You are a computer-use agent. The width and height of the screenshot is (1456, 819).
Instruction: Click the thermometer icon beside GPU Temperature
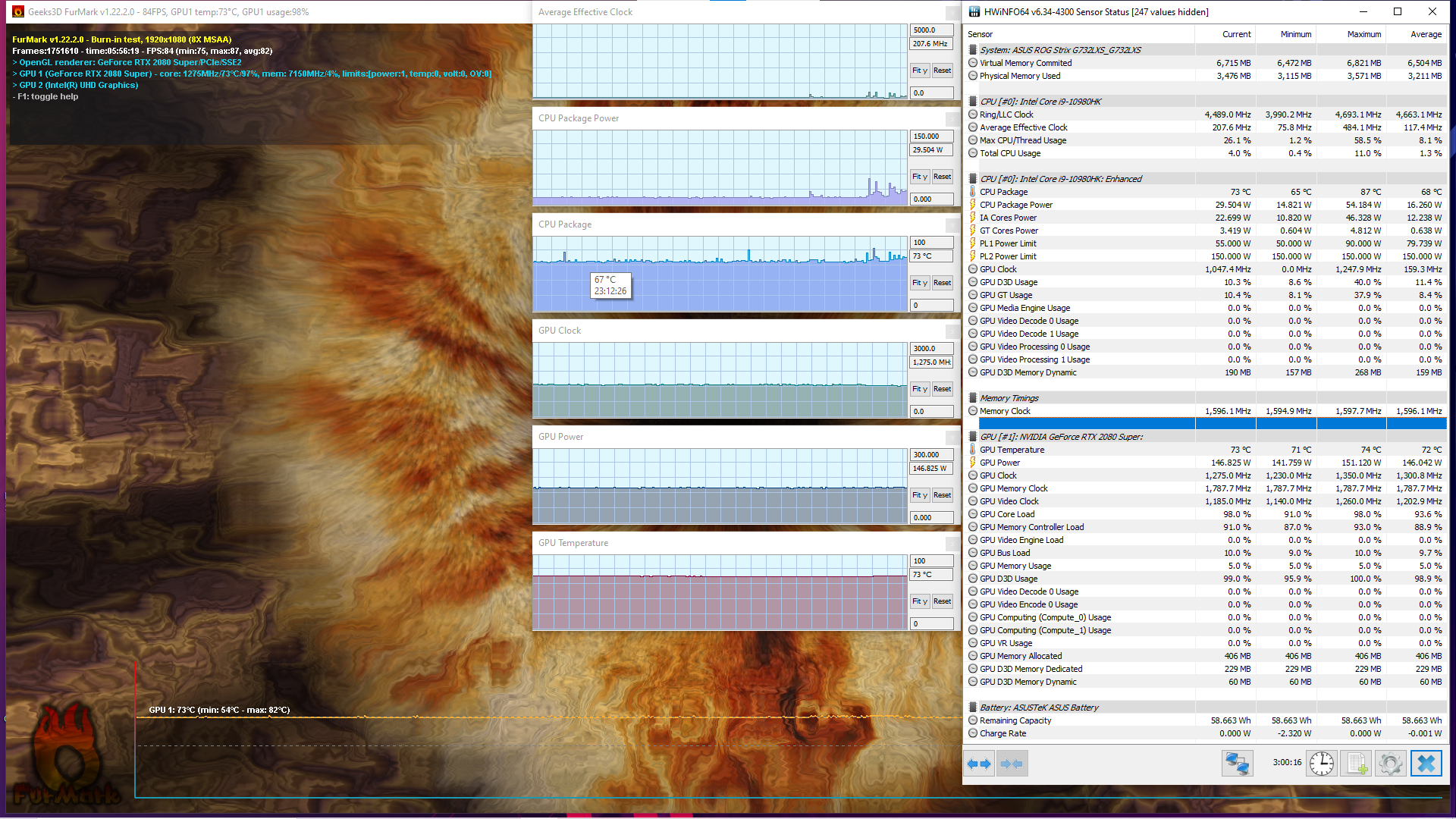(x=973, y=450)
